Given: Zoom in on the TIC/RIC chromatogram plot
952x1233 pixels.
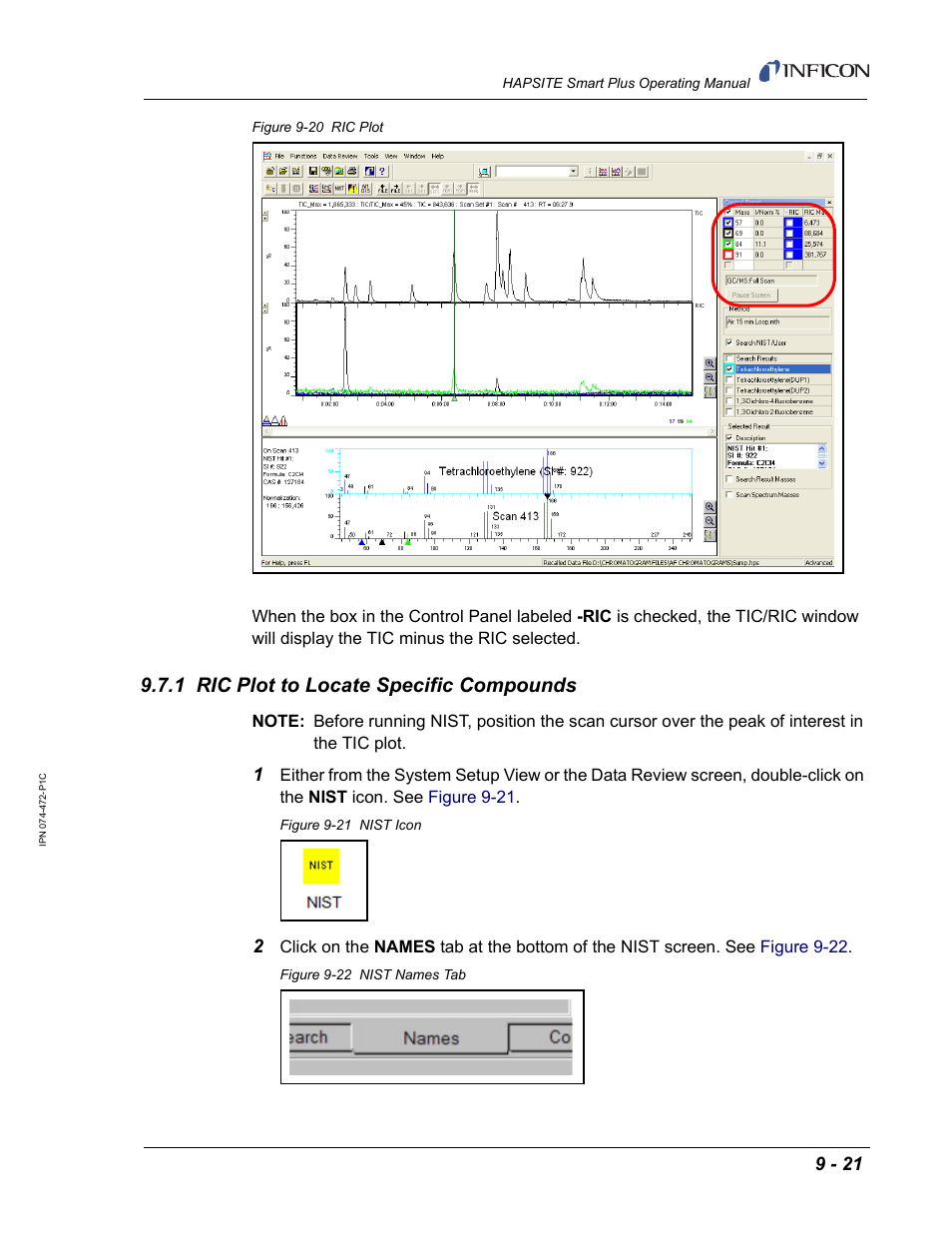Looking at the screenshot, I should coord(710,363).
